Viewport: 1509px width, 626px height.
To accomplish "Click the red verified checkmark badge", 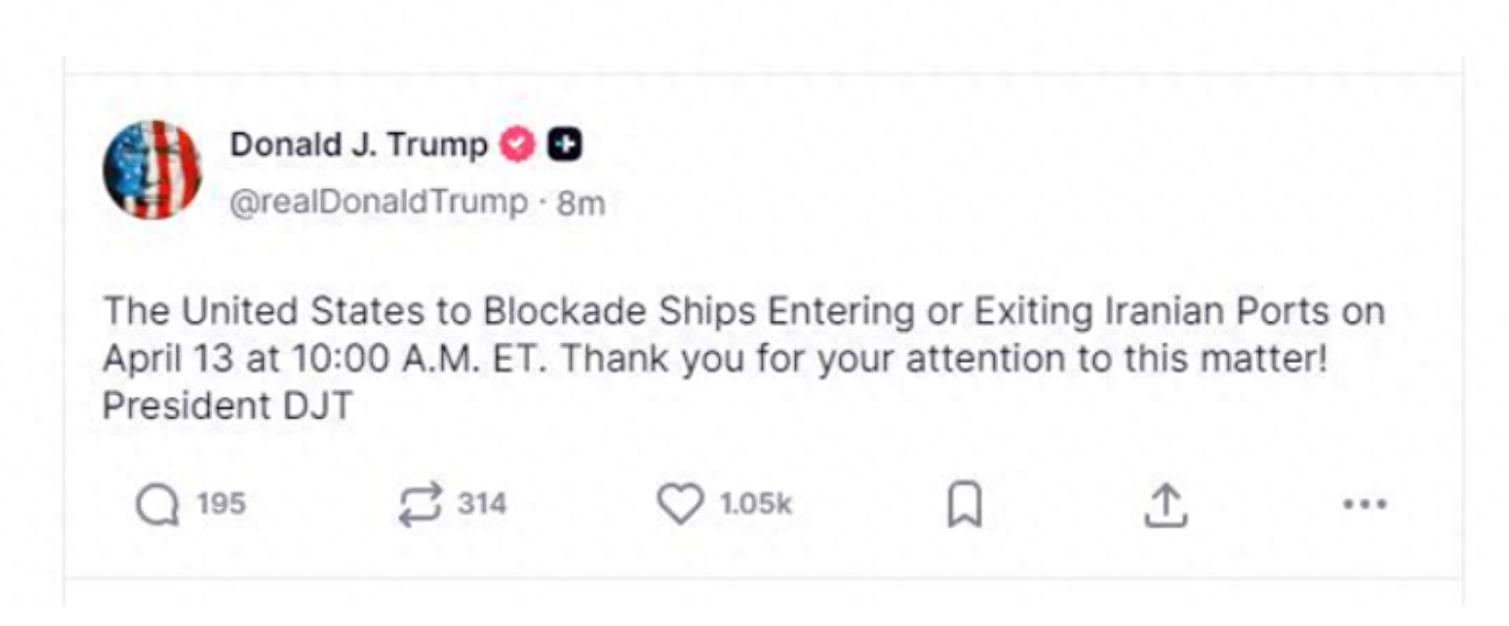I will [517, 146].
